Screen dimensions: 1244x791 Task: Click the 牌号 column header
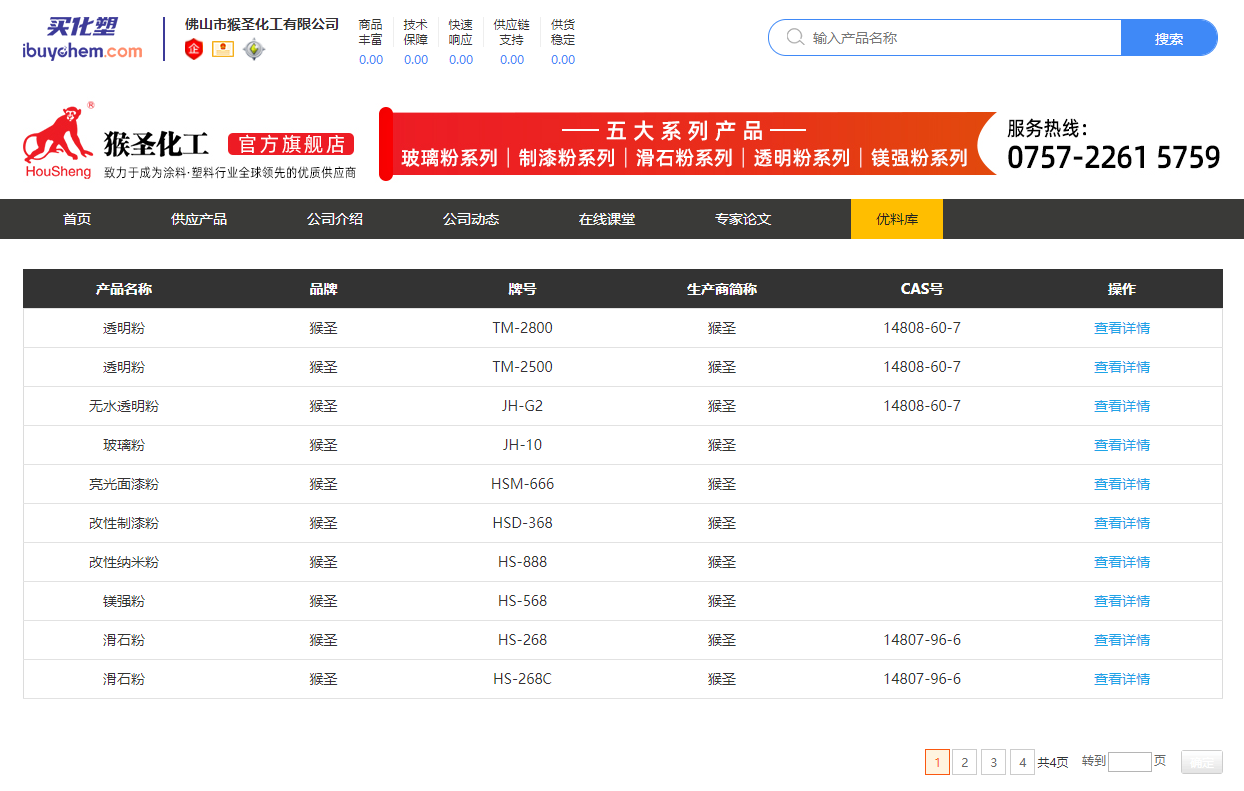[x=522, y=289]
